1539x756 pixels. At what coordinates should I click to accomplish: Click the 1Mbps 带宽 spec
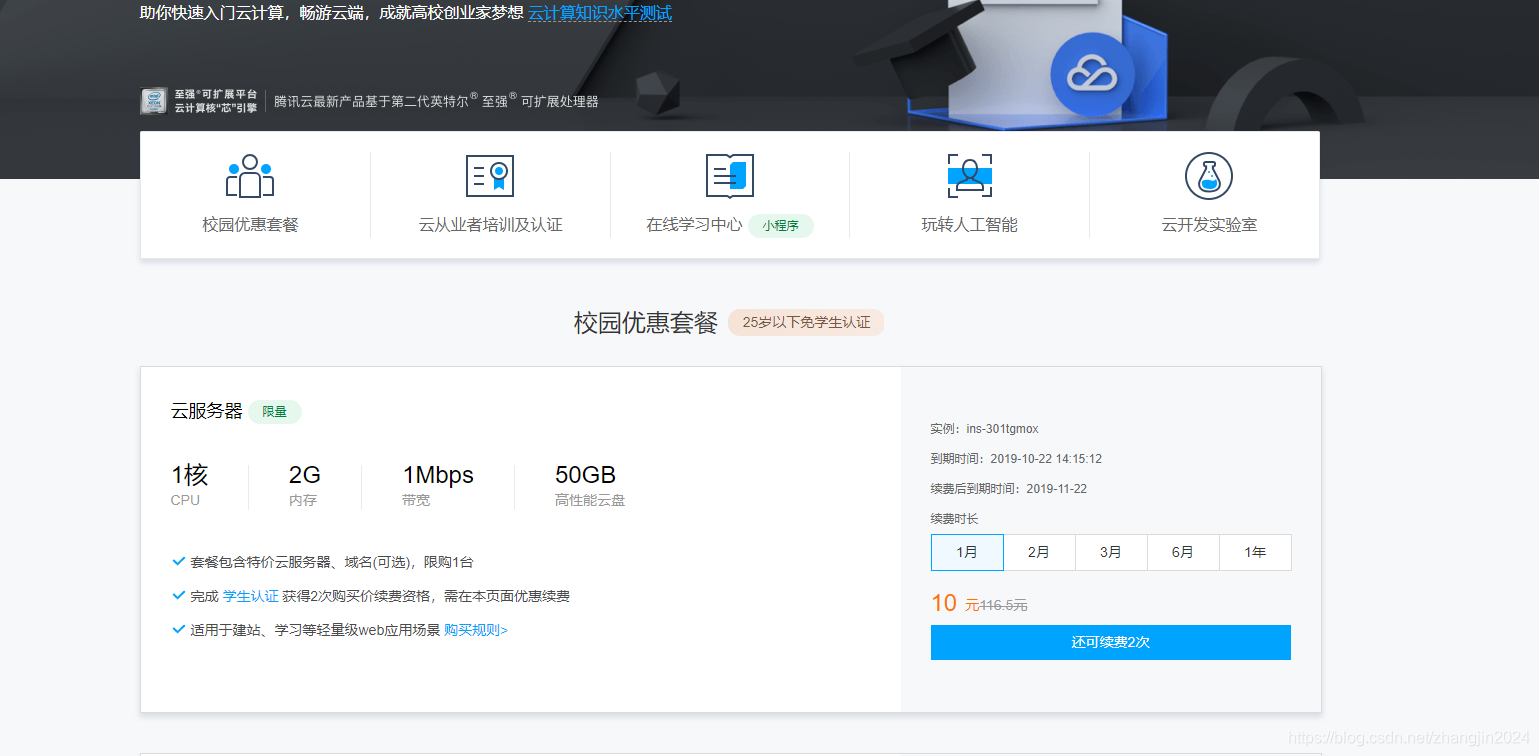point(438,485)
